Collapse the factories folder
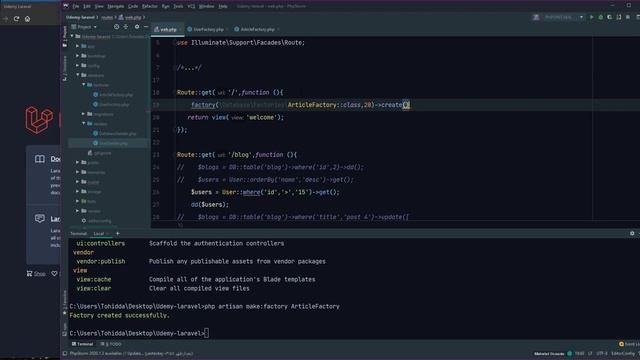Screen dimensions: 640x360 [x=84, y=85]
